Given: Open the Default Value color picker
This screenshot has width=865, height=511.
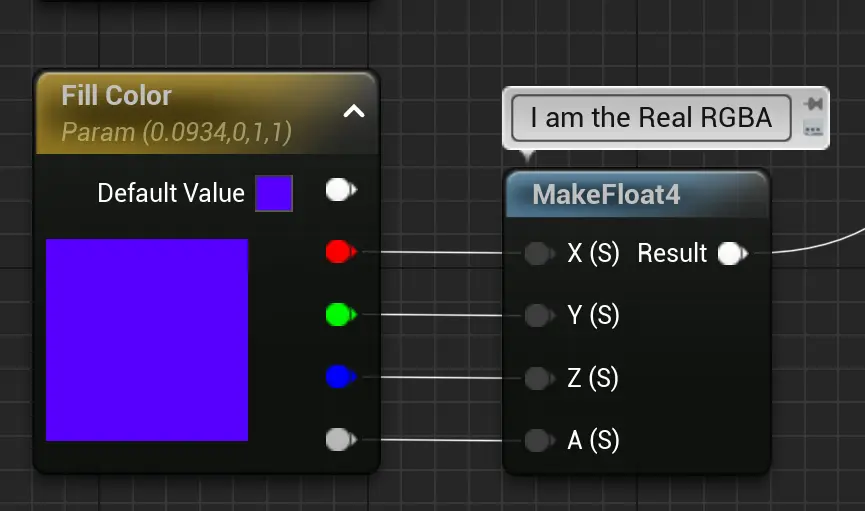Looking at the screenshot, I should pyautogui.click(x=274, y=193).
